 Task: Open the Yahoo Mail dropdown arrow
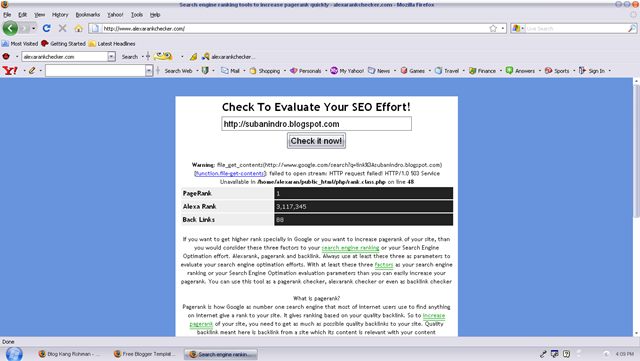coord(244,71)
